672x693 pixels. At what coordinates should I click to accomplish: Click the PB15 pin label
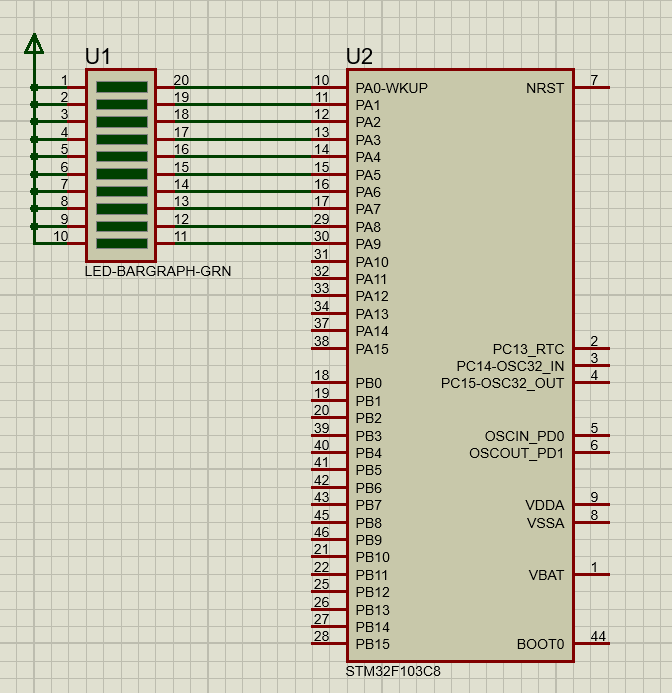(373, 644)
